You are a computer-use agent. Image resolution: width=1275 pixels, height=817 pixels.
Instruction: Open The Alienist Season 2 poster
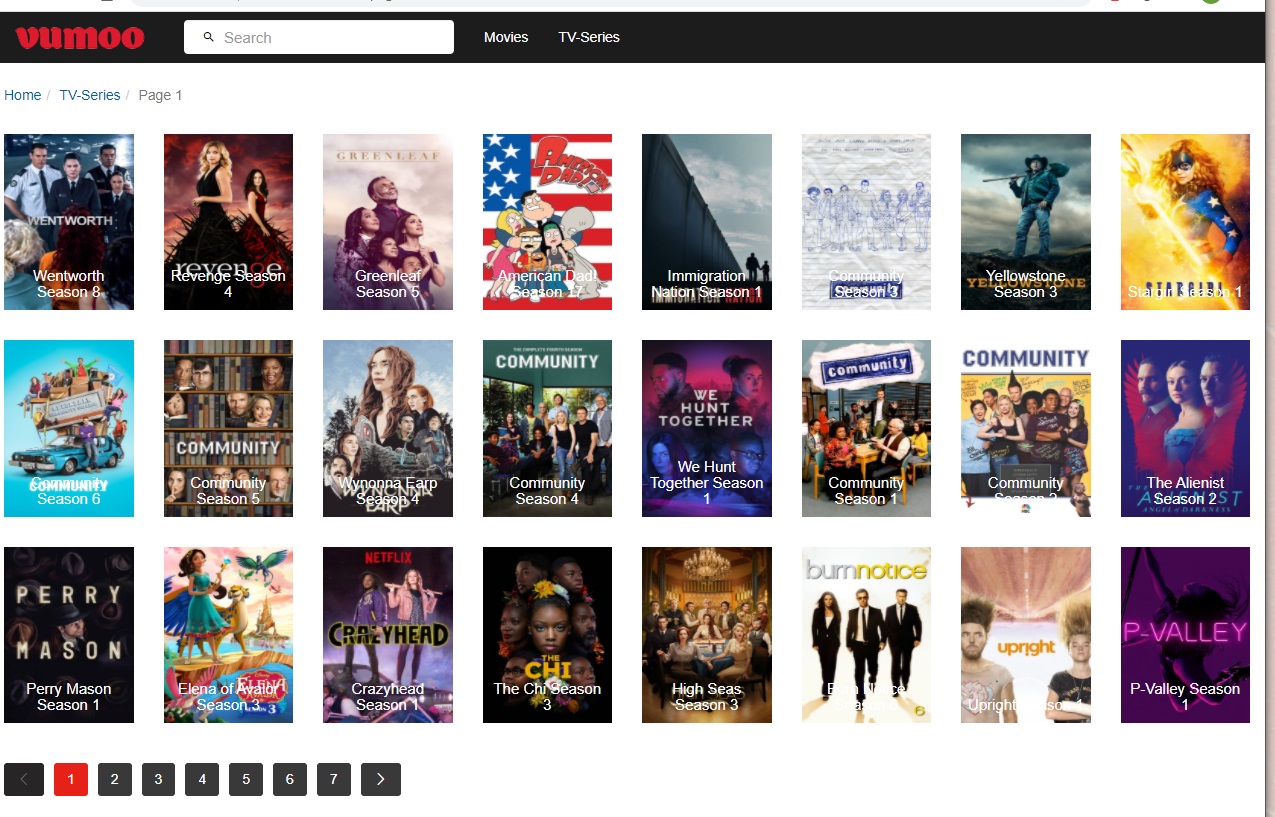click(1185, 428)
